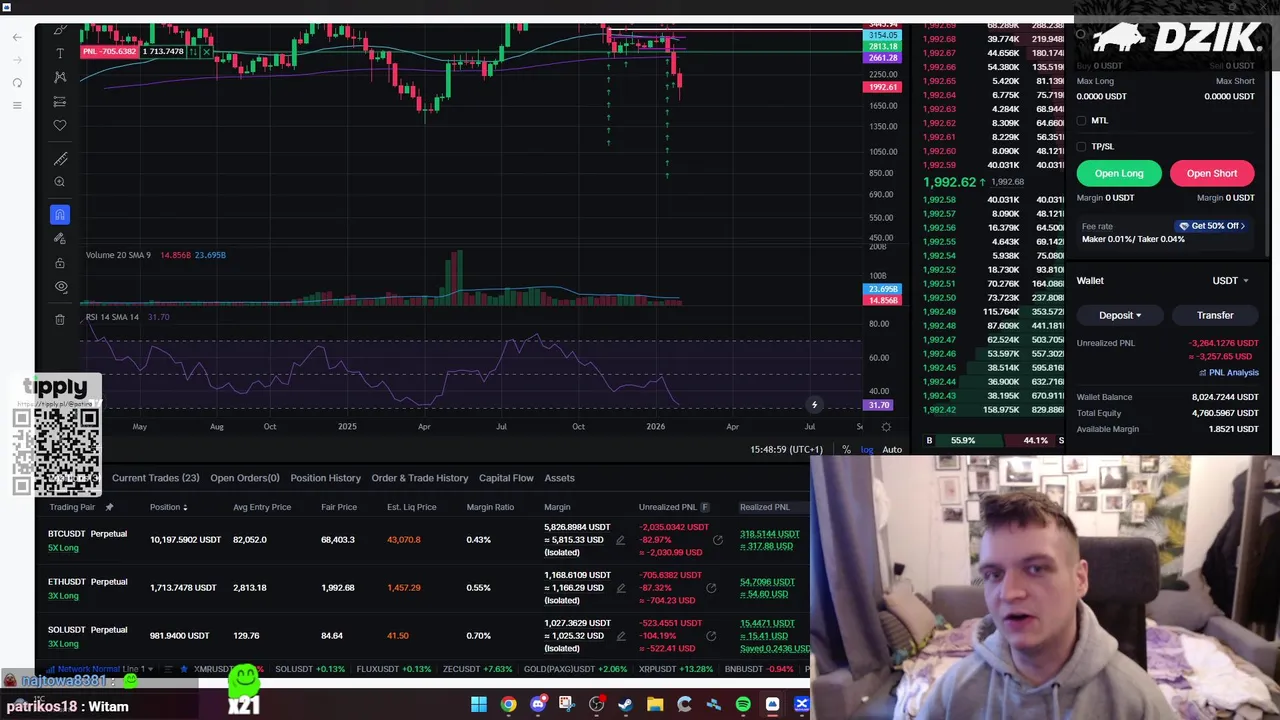The height and width of the screenshot is (720, 1280).
Task: Open ETHUSDT realized PNL 54.7096 USDT link
Action: tap(767, 582)
